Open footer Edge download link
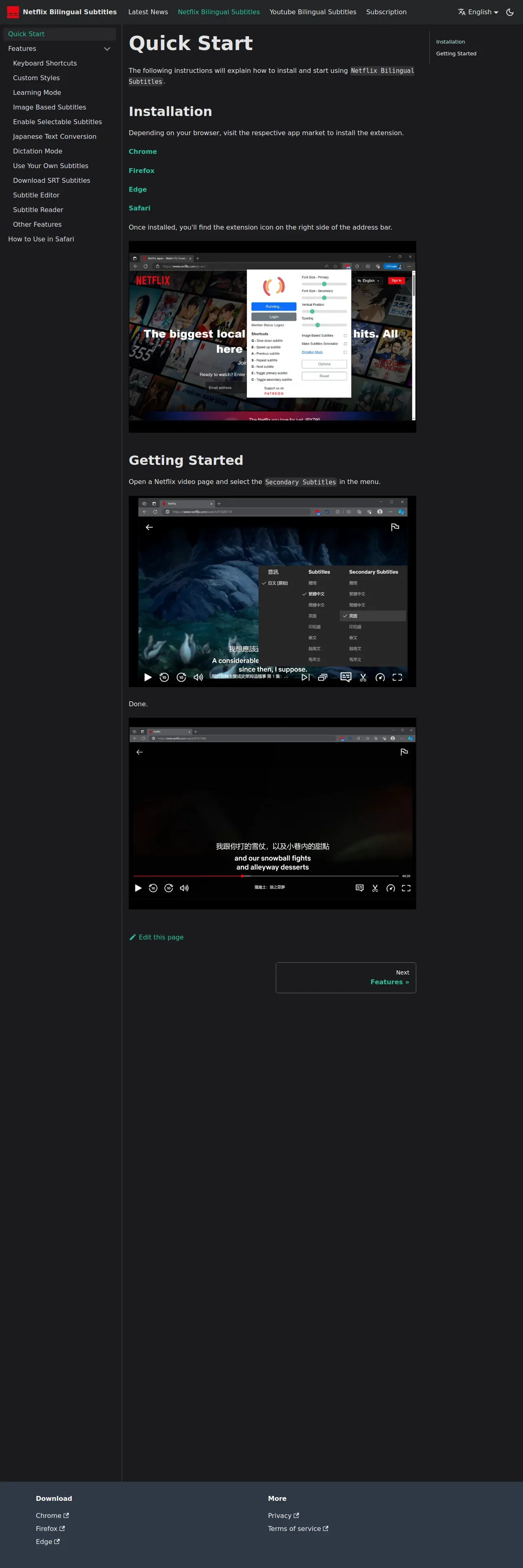Viewport: 523px width, 1568px height. 48,1541
